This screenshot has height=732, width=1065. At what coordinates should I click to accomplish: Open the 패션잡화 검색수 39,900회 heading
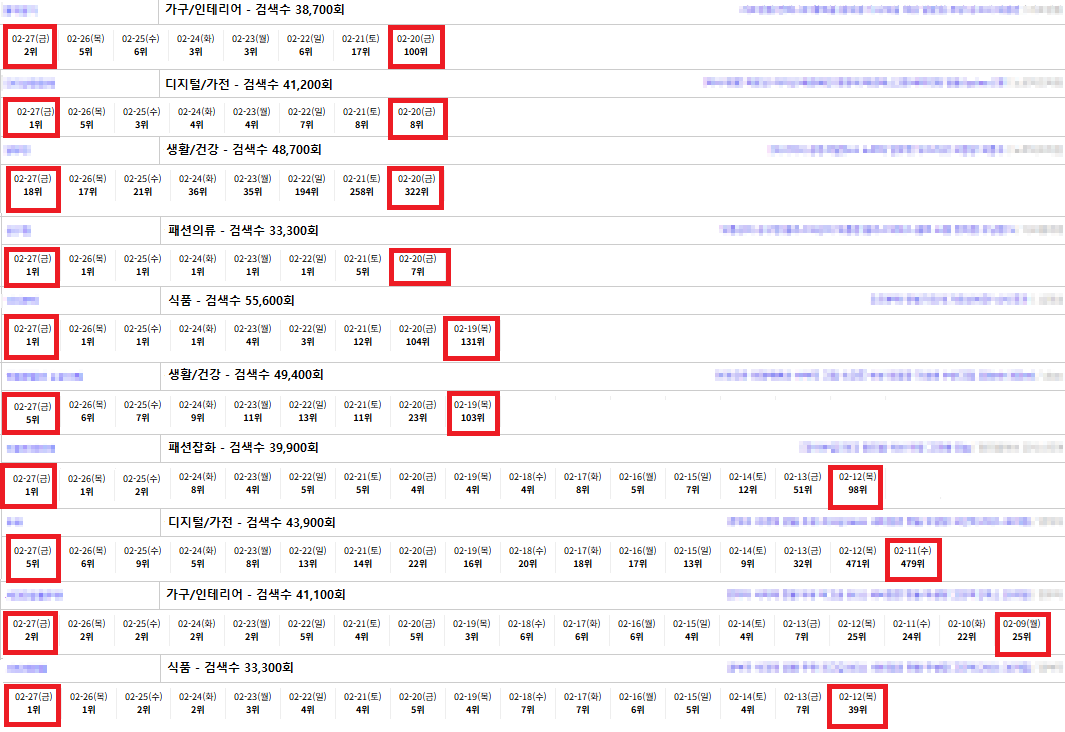[243, 447]
